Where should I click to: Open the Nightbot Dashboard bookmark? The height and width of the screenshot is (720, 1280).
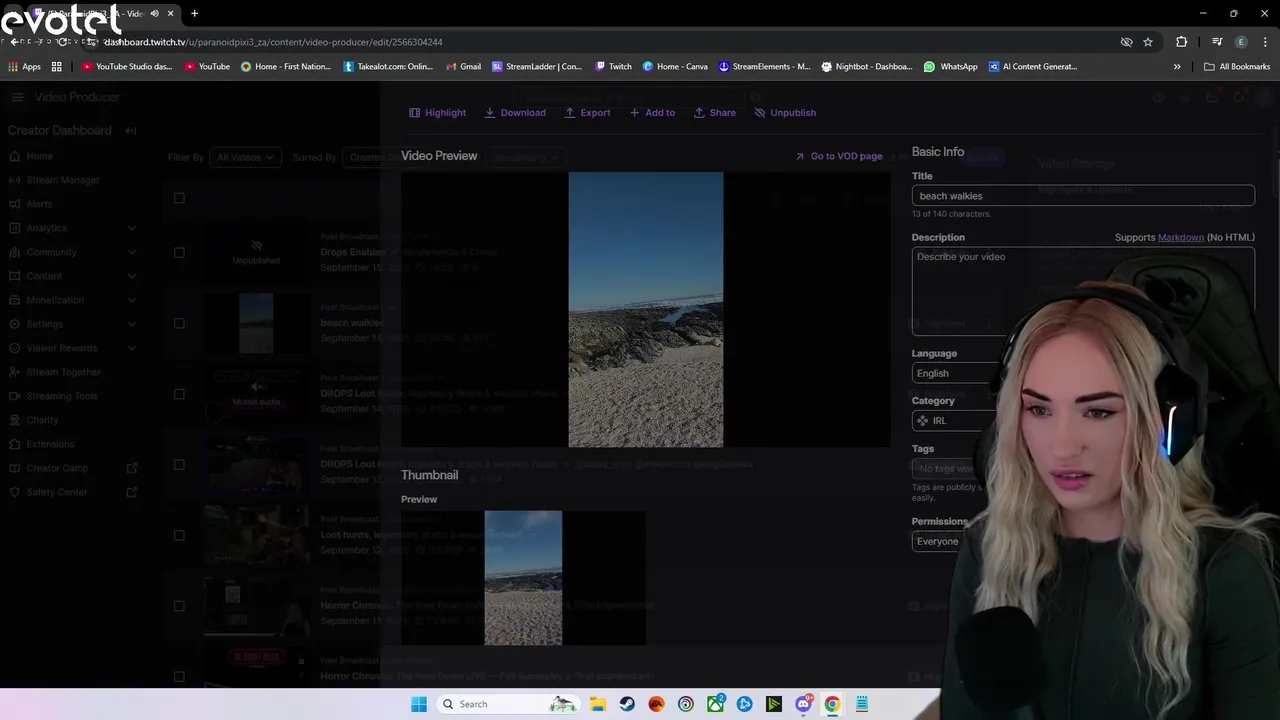pos(867,67)
